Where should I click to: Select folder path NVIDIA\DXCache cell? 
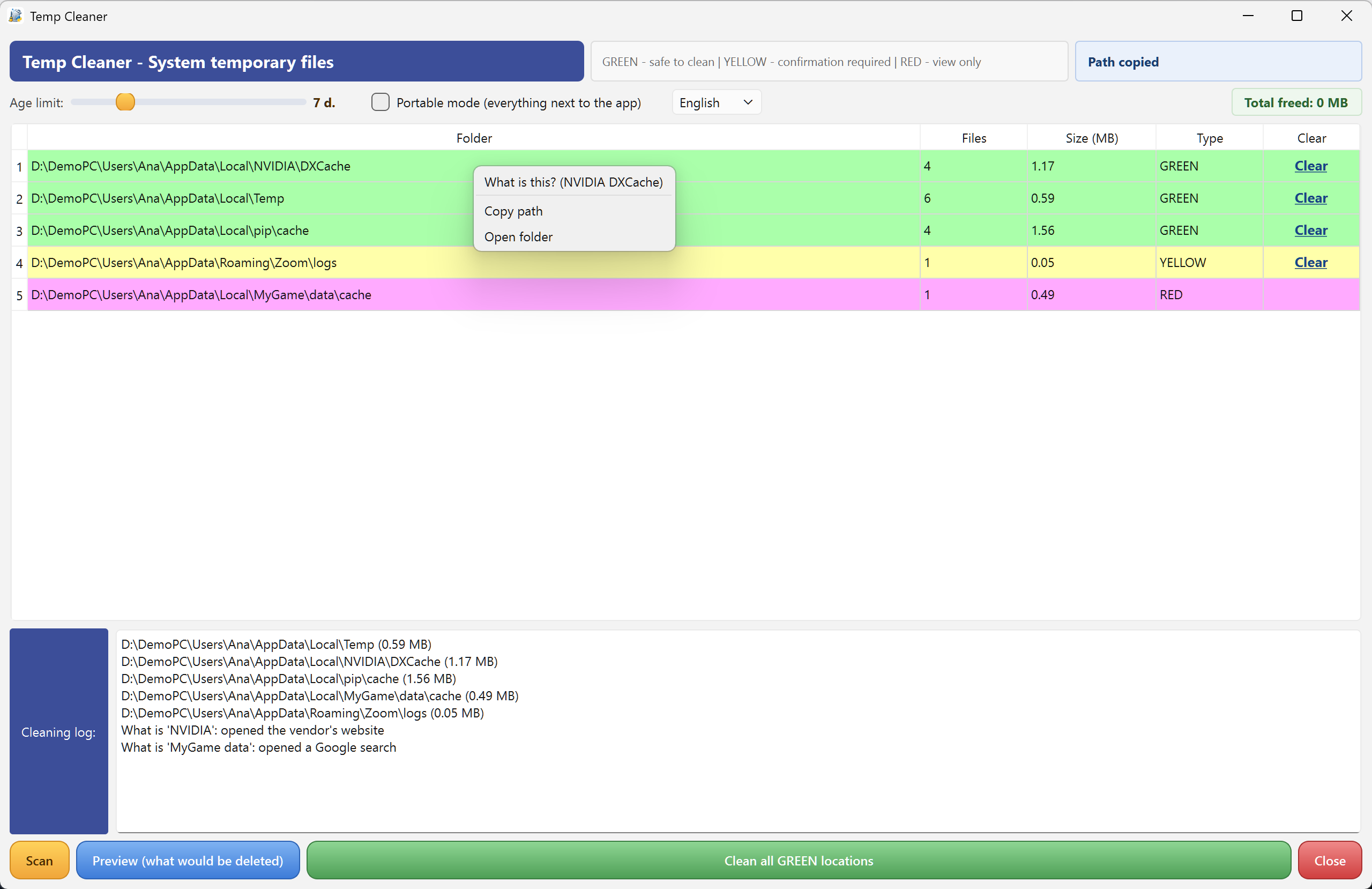point(474,166)
